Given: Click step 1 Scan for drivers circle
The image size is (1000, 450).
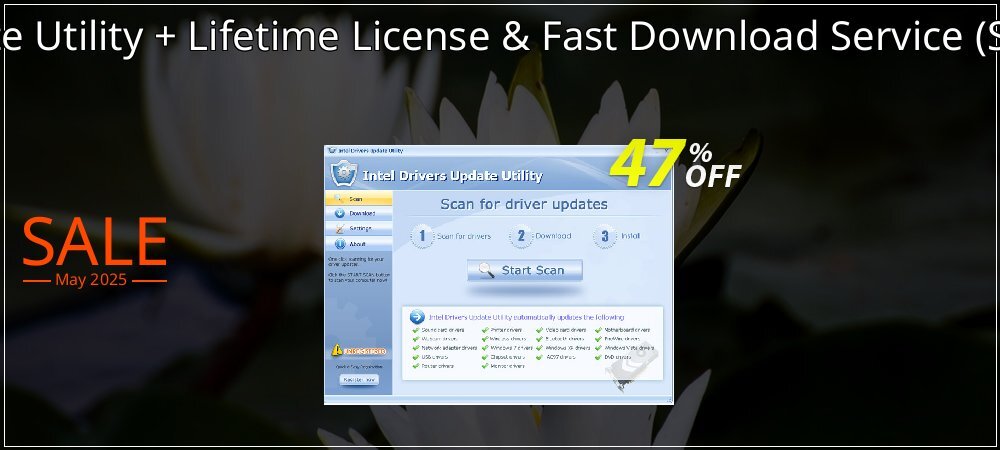Looking at the screenshot, I should pos(422,236).
